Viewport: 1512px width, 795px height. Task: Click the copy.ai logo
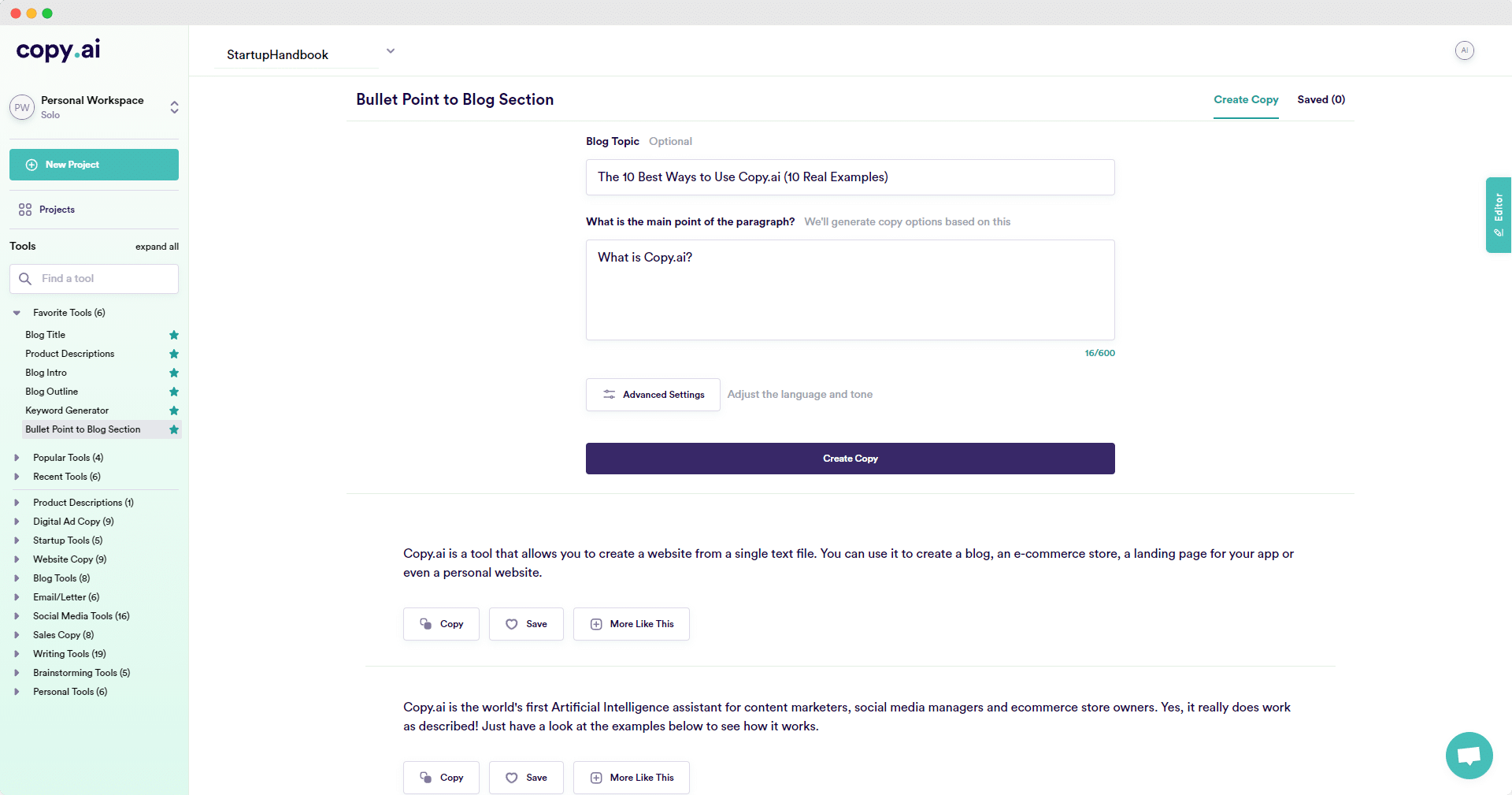[58, 50]
